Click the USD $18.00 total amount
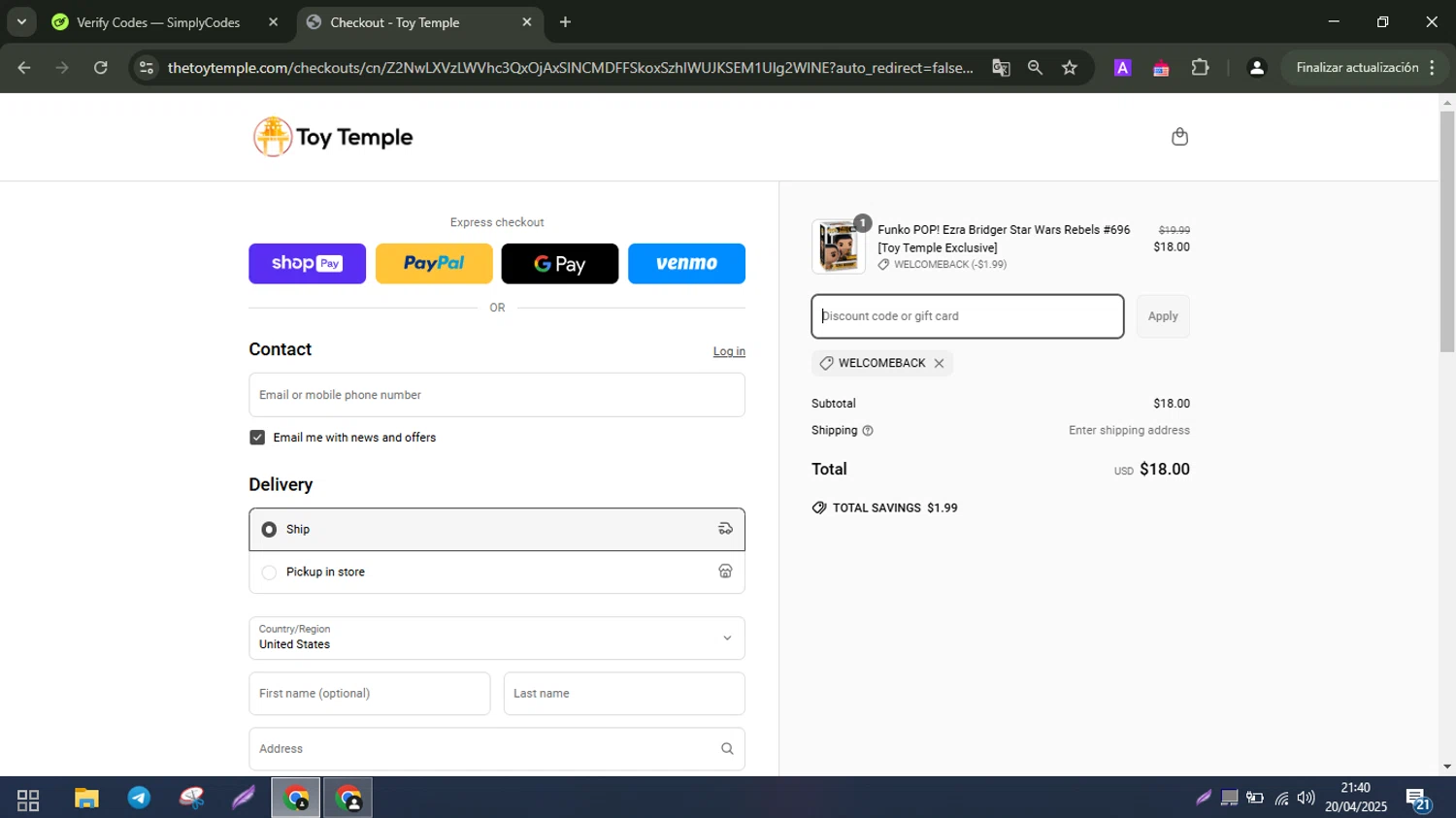 [1152, 470]
